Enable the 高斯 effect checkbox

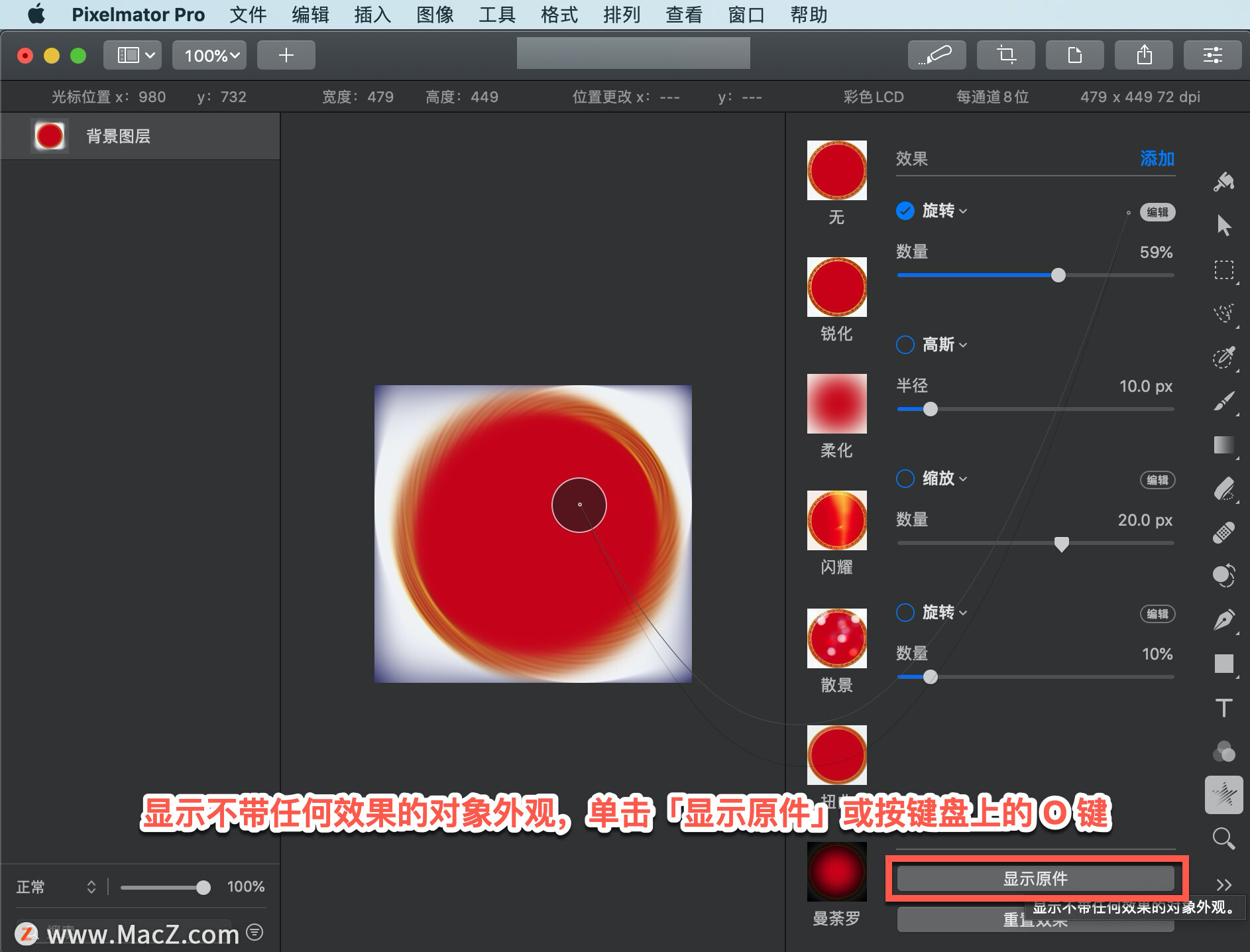tap(905, 345)
